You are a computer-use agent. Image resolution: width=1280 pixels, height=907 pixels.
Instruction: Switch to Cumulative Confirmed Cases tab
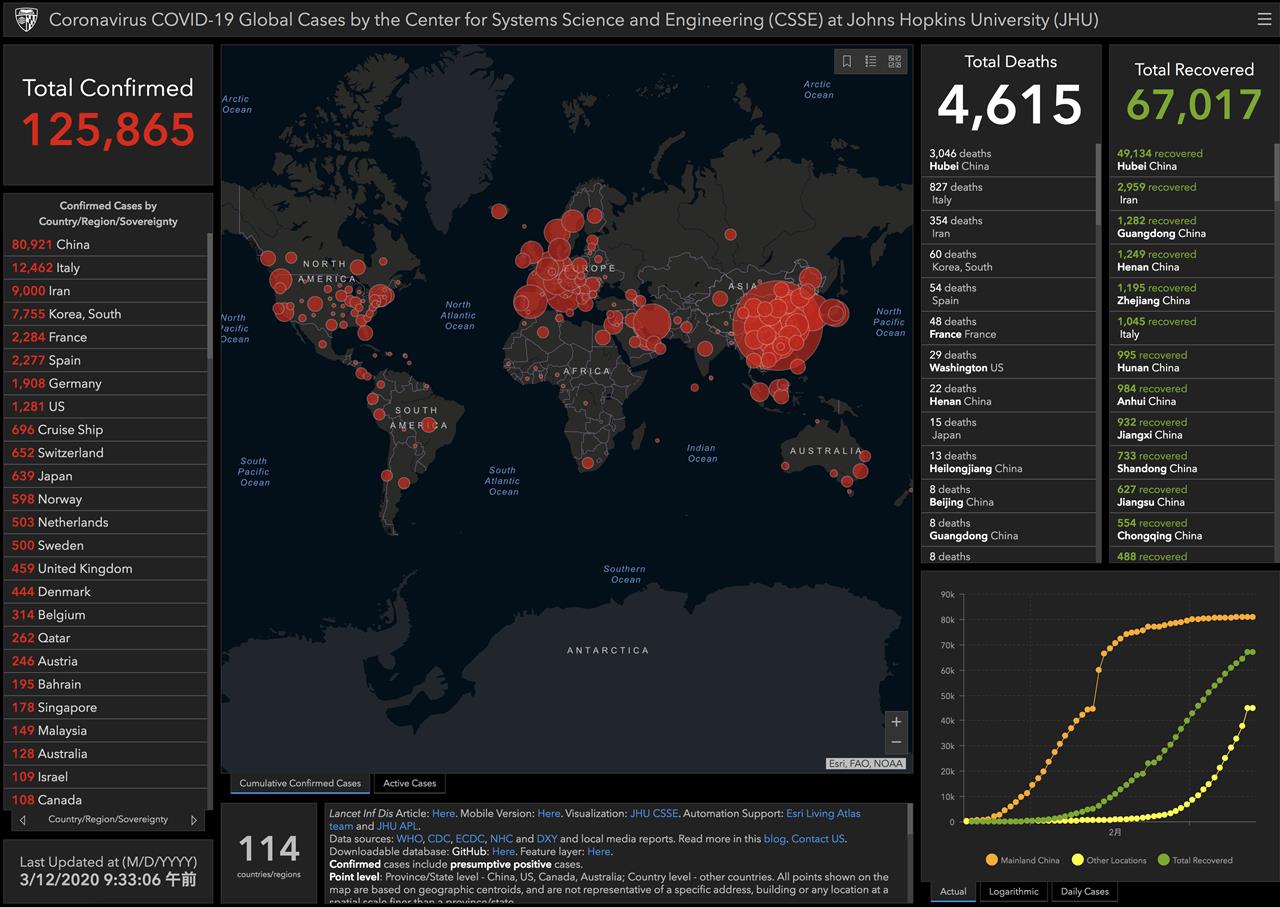[300, 783]
